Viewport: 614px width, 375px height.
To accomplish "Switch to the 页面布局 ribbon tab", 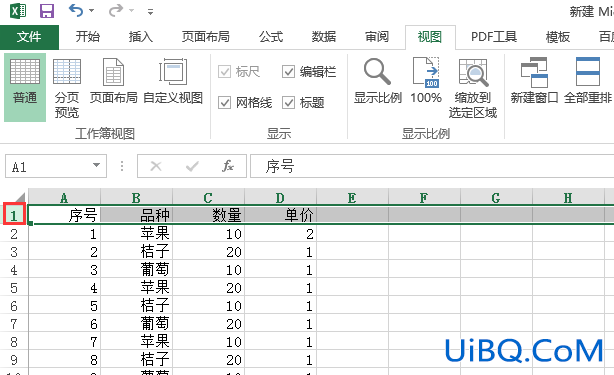I will coord(206,37).
